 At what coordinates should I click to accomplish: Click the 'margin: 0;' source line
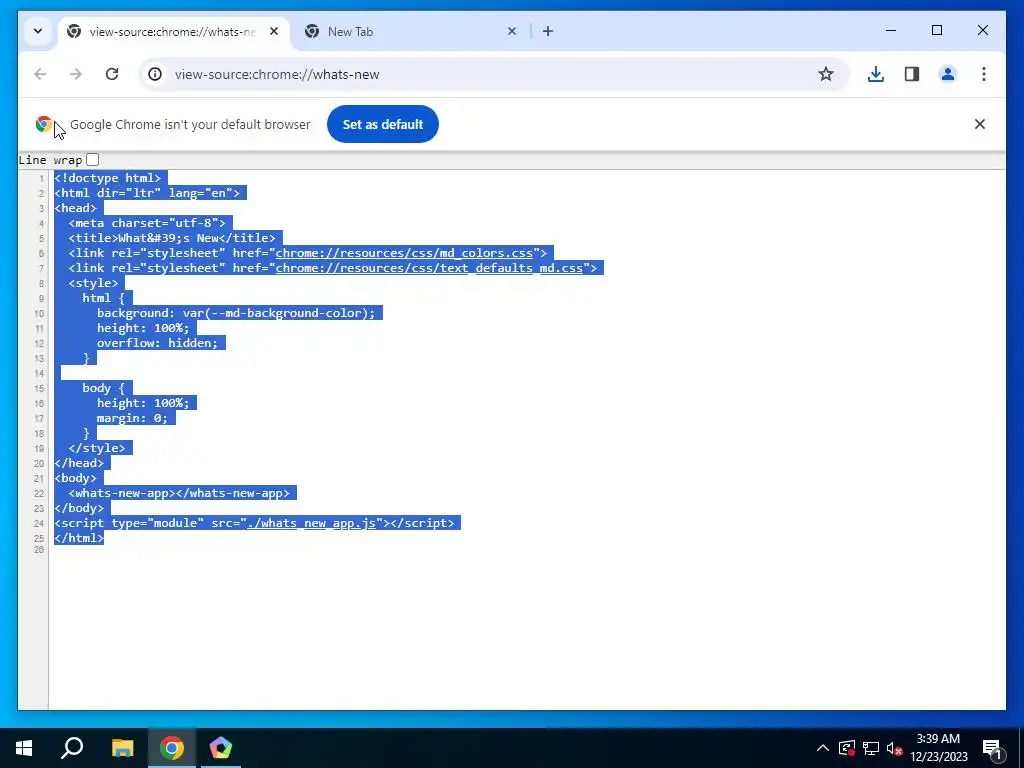133,419
